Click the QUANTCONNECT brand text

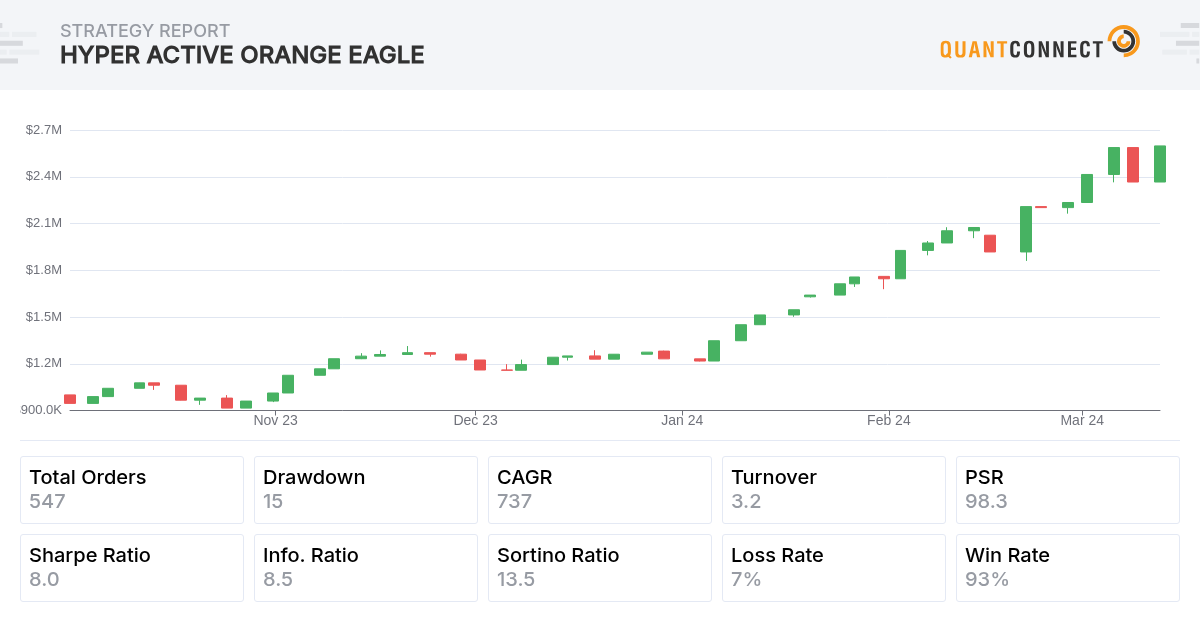click(x=1021, y=49)
